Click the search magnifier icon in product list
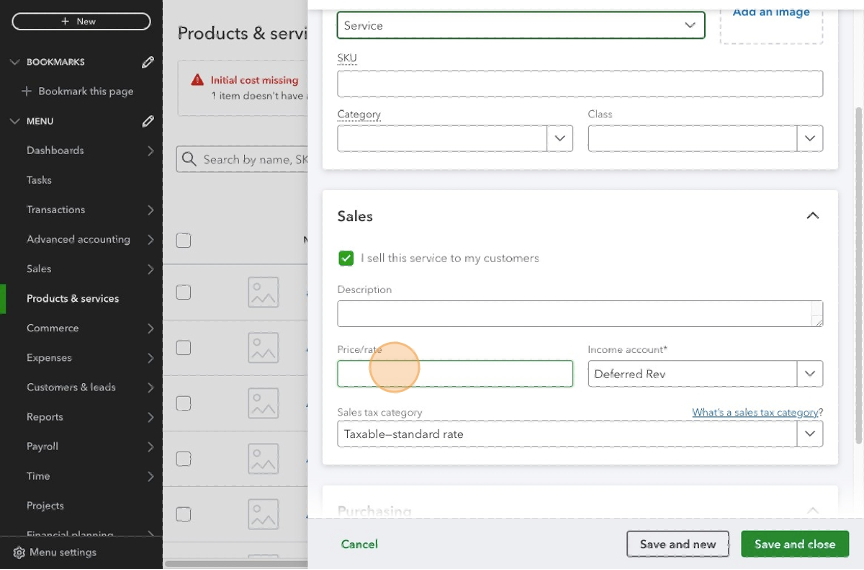 point(189,159)
